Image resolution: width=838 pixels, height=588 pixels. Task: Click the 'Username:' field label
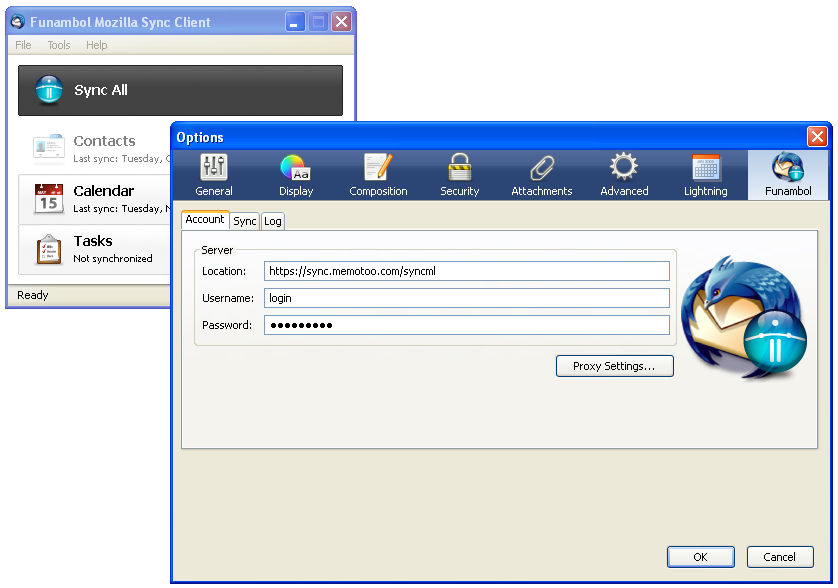[228, 298]
